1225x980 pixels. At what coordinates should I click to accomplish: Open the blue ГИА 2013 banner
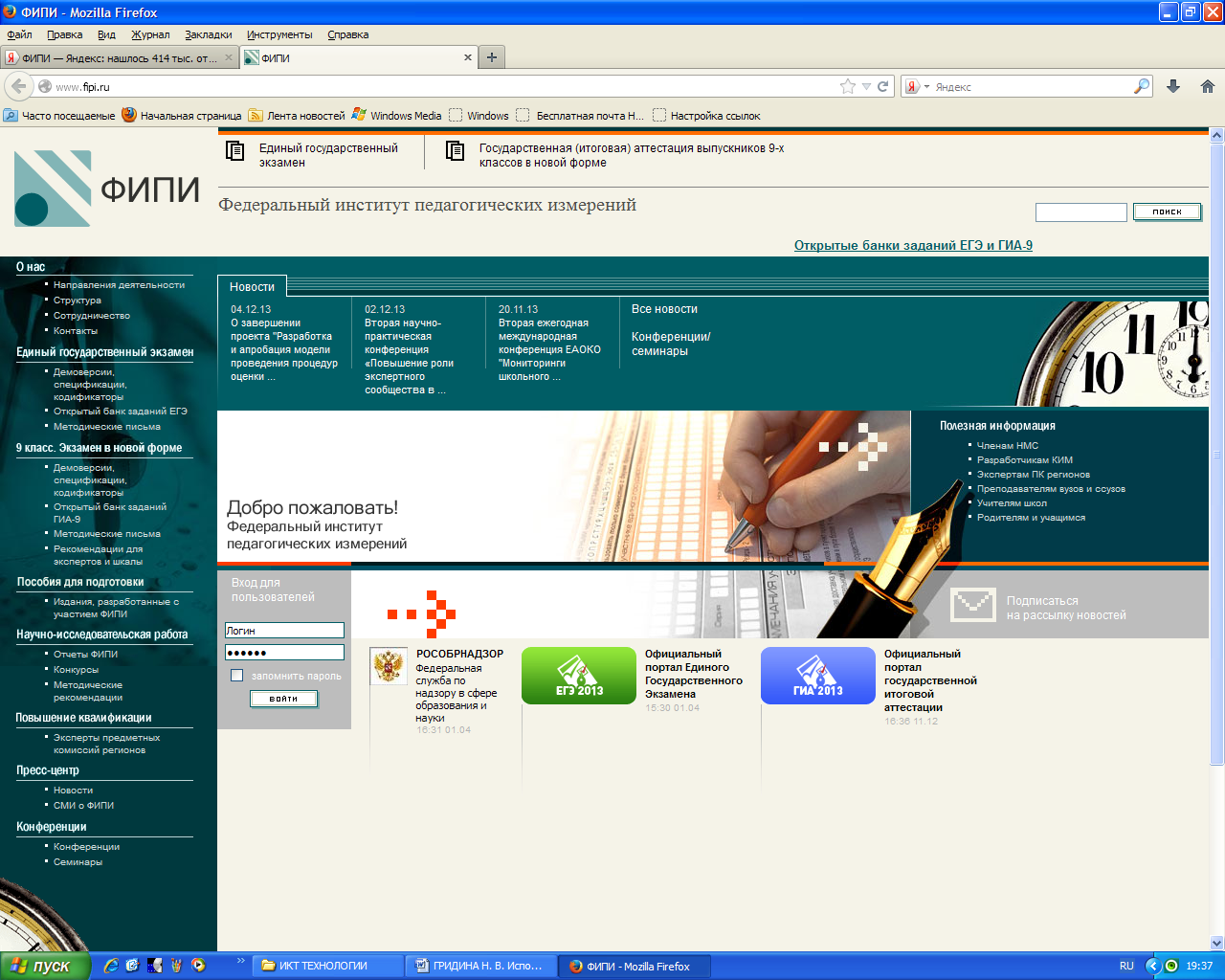click(818, 676)
